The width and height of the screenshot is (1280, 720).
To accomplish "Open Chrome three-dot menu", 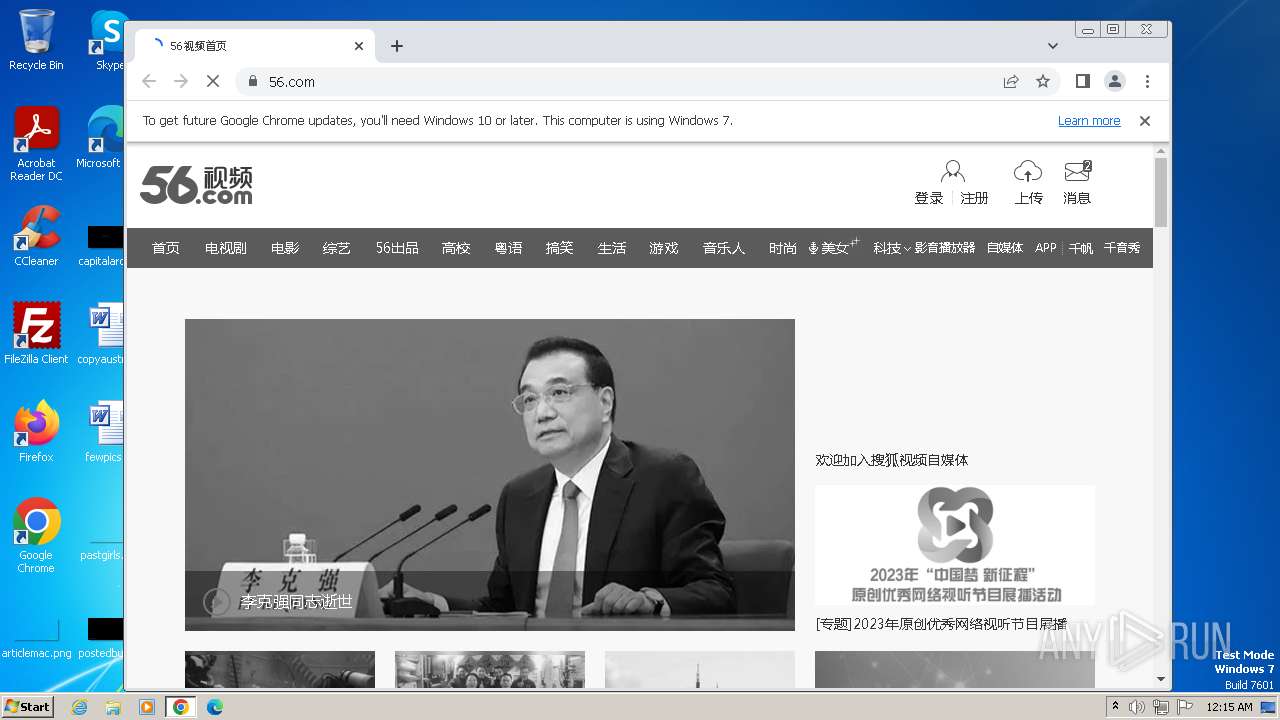I will pyautogui.click(x=1147, y=81).
